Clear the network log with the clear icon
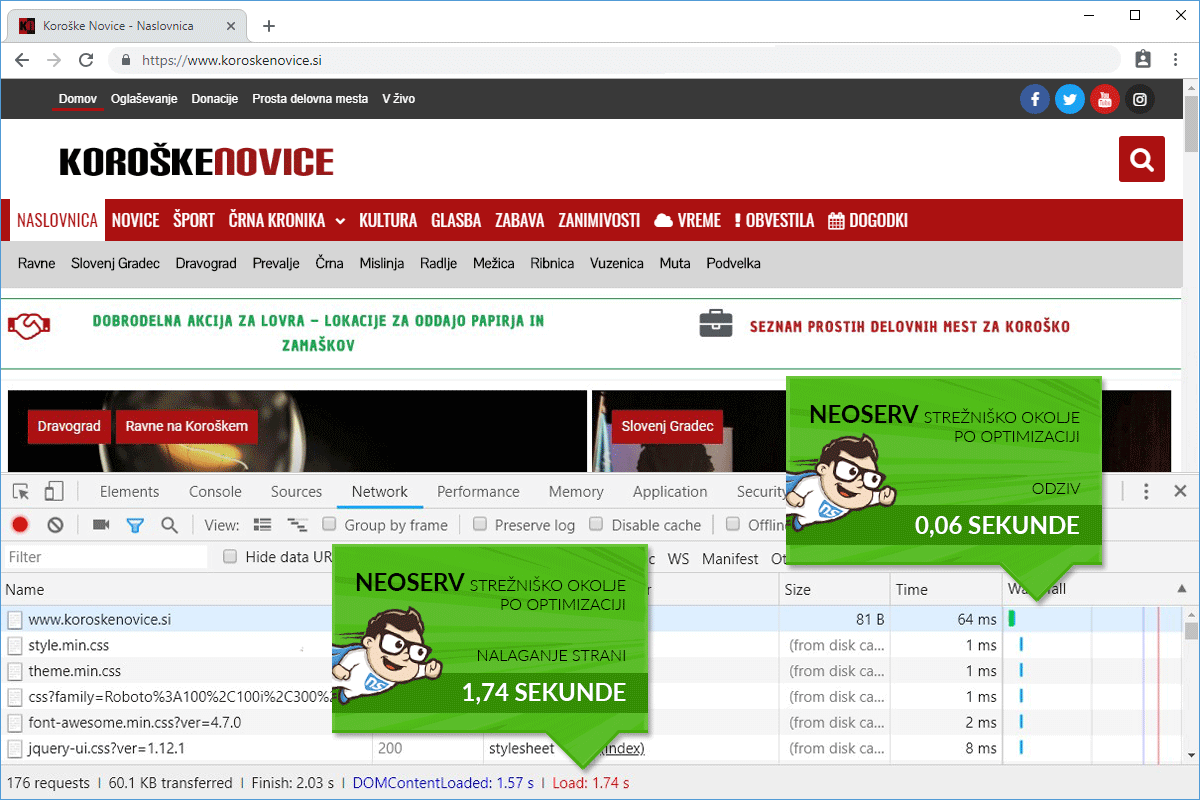This screenshot has height=800, width=1200. [56, 525]
